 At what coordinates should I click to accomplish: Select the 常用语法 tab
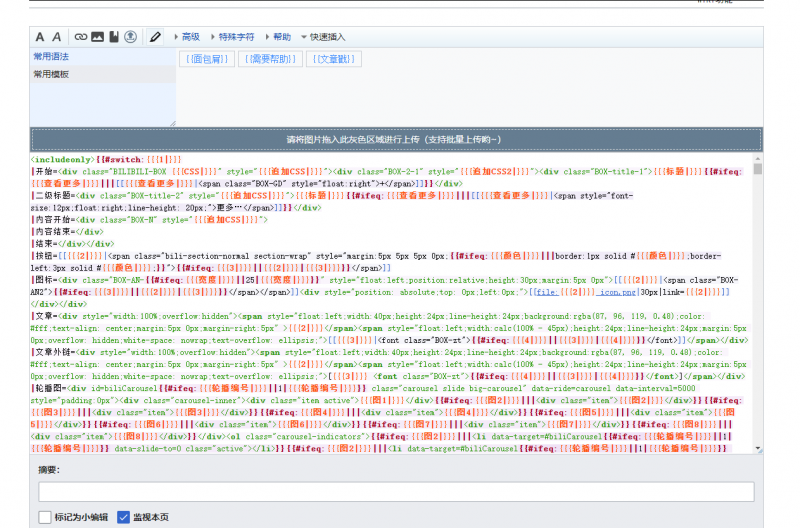pos(51,57)
